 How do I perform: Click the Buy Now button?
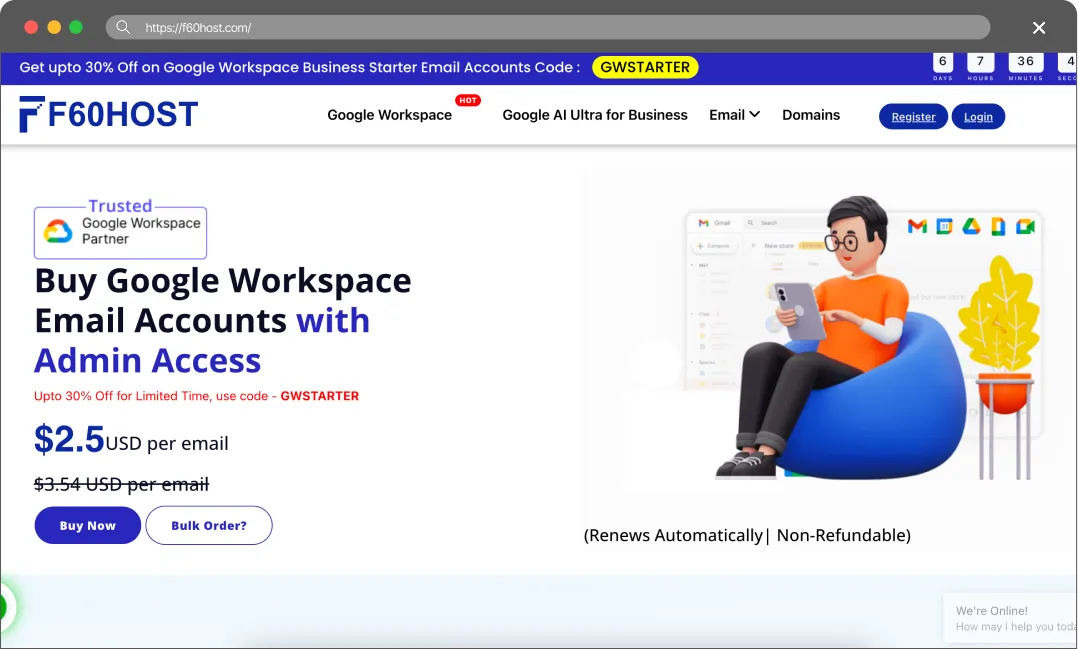[x=87, y=525]
